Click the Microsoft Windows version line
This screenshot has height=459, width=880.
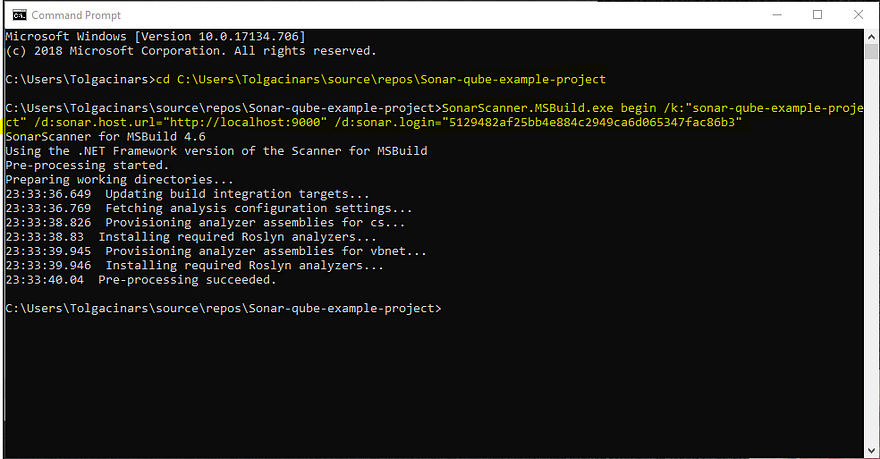tap(155, 36)
